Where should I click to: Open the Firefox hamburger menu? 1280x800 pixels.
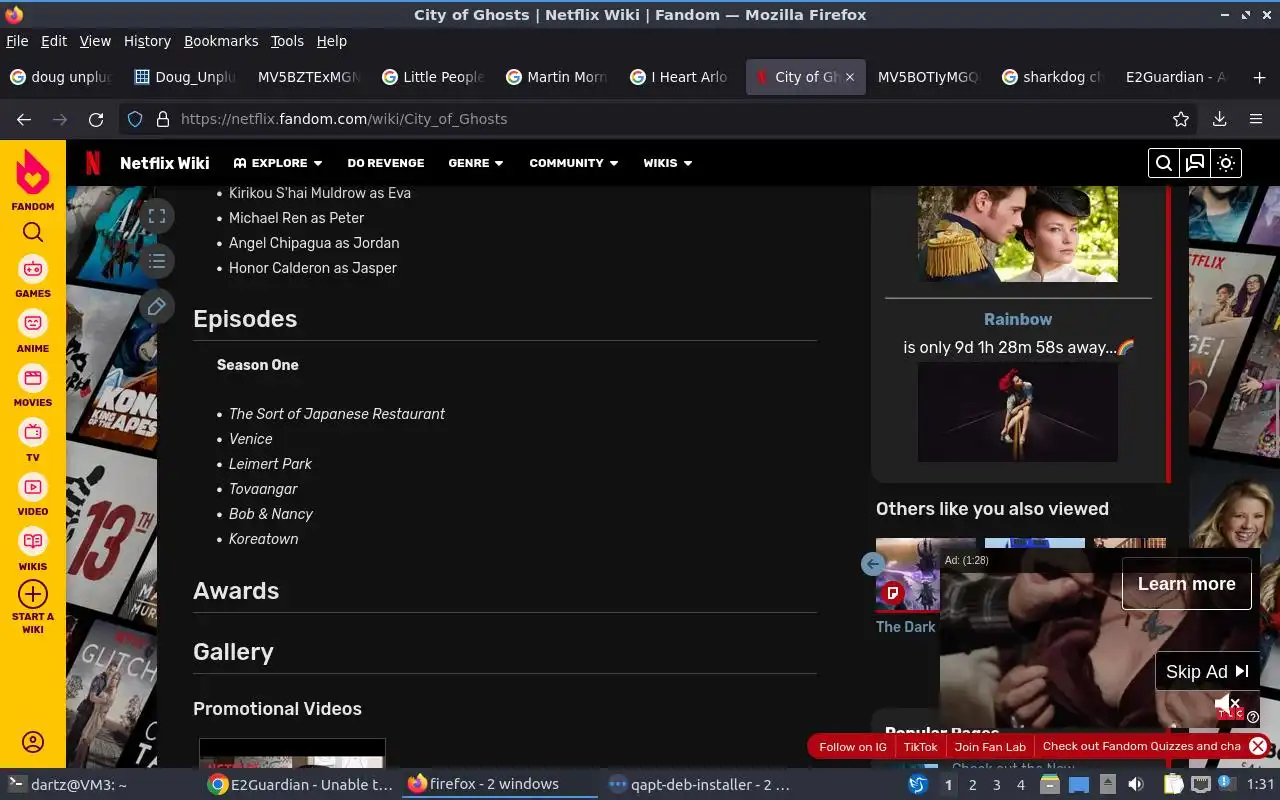click(1256, 119)
